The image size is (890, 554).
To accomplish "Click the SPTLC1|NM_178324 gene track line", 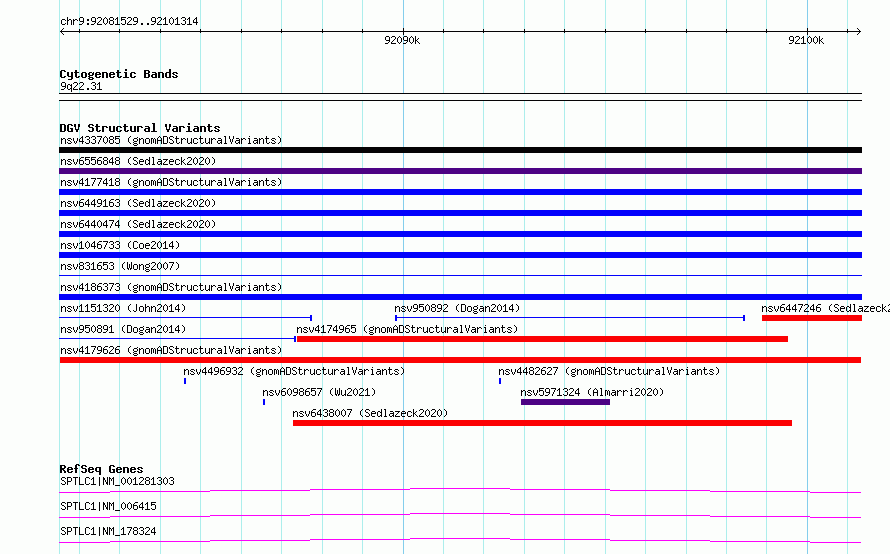I will point(460,540).
